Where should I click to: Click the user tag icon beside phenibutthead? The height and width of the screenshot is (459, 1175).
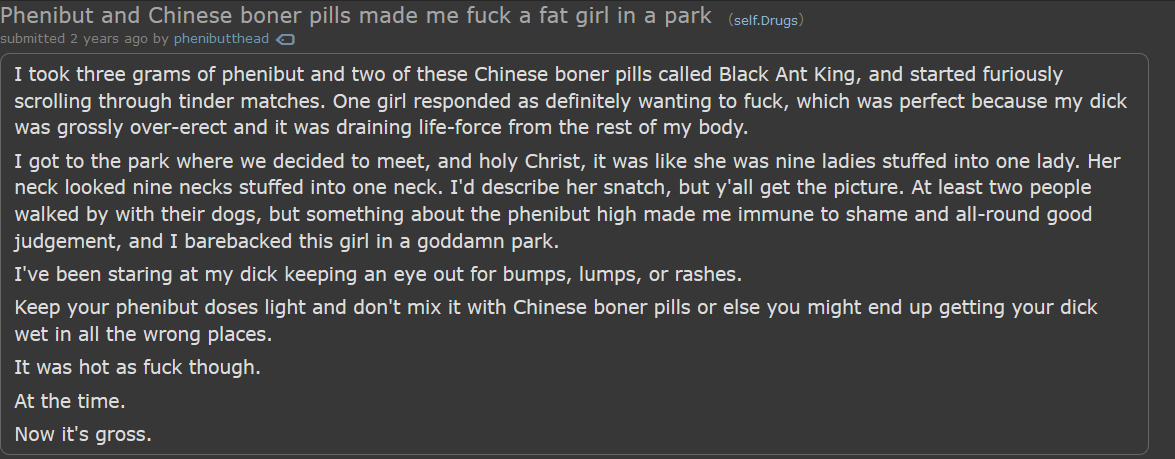click(x=286, y=40)
